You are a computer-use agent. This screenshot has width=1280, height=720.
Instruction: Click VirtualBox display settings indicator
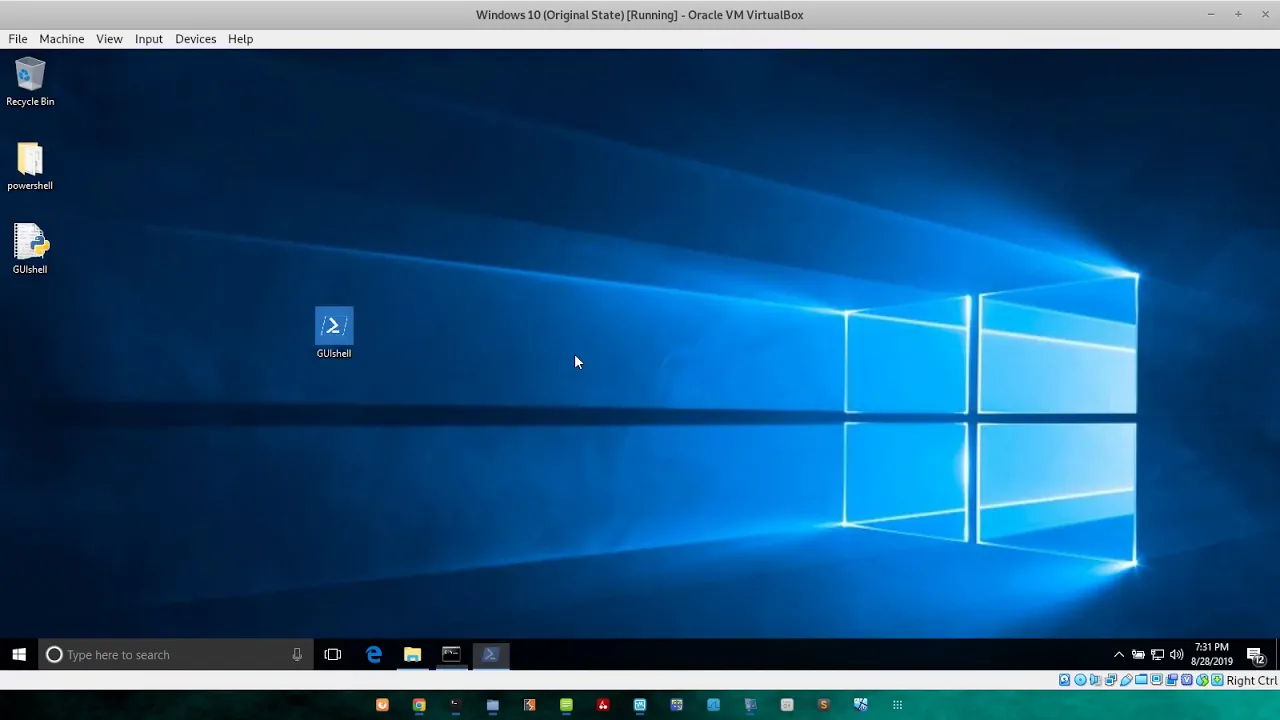(1156, 680)
